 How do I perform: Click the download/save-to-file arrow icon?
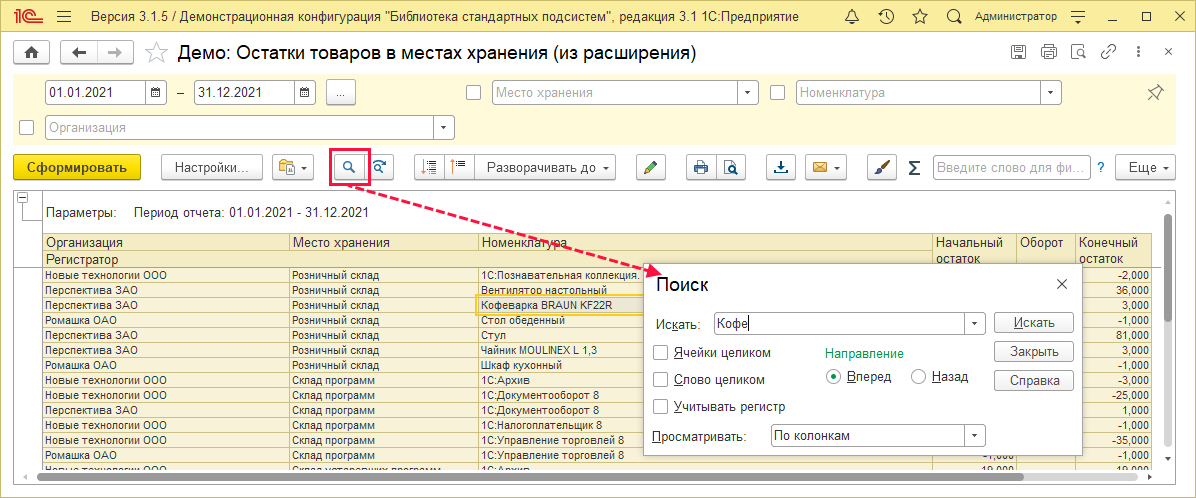click(x=780, y=167)
